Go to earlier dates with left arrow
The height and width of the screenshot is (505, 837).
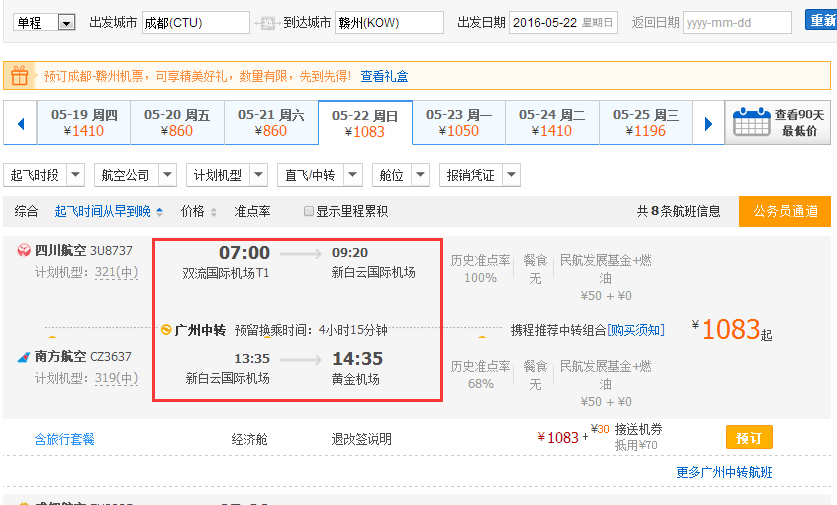pos(20,124)
